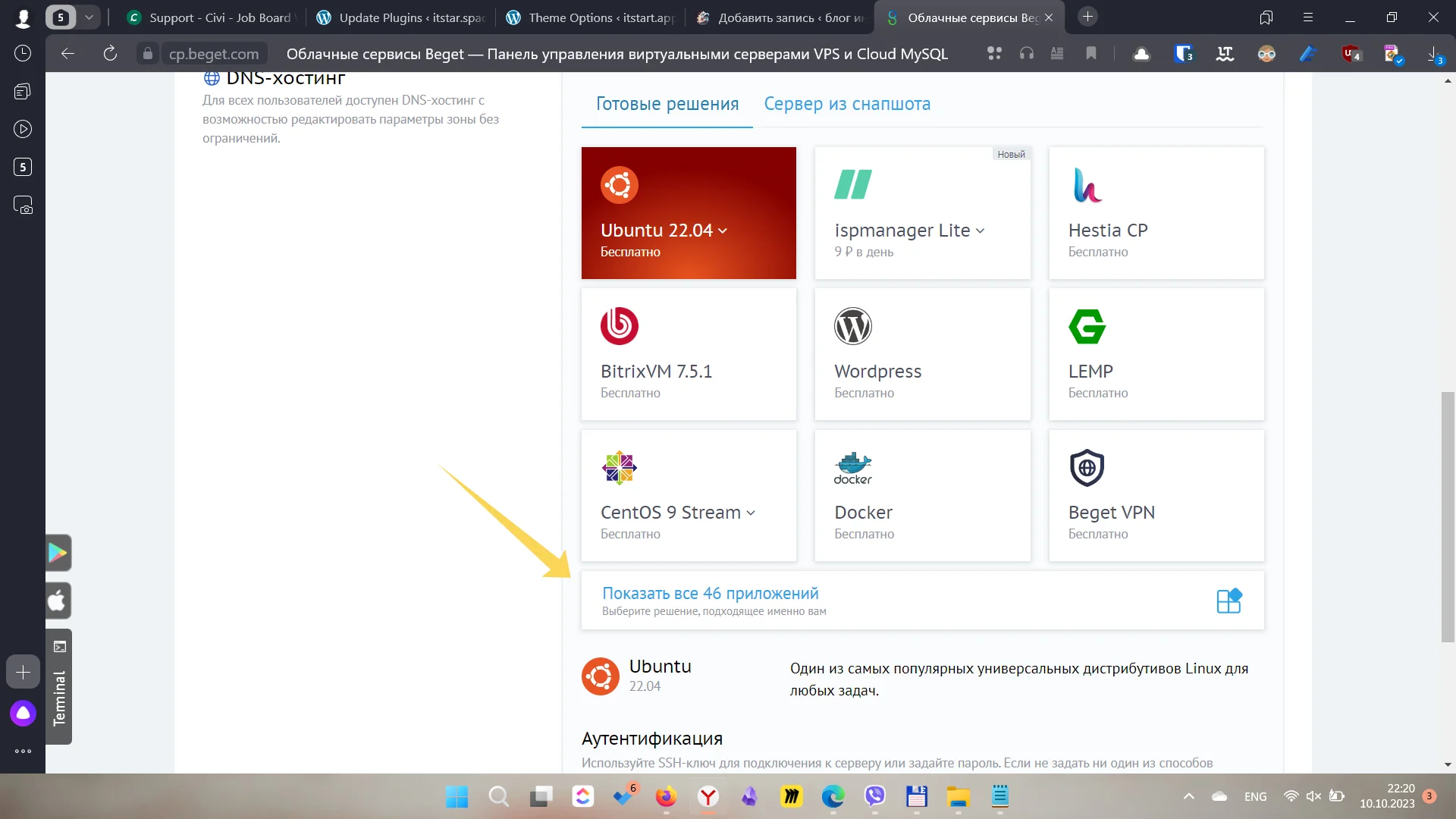Screen dimensions: 1456x819
Task: Show site security lock information
Action: [148, 54]
